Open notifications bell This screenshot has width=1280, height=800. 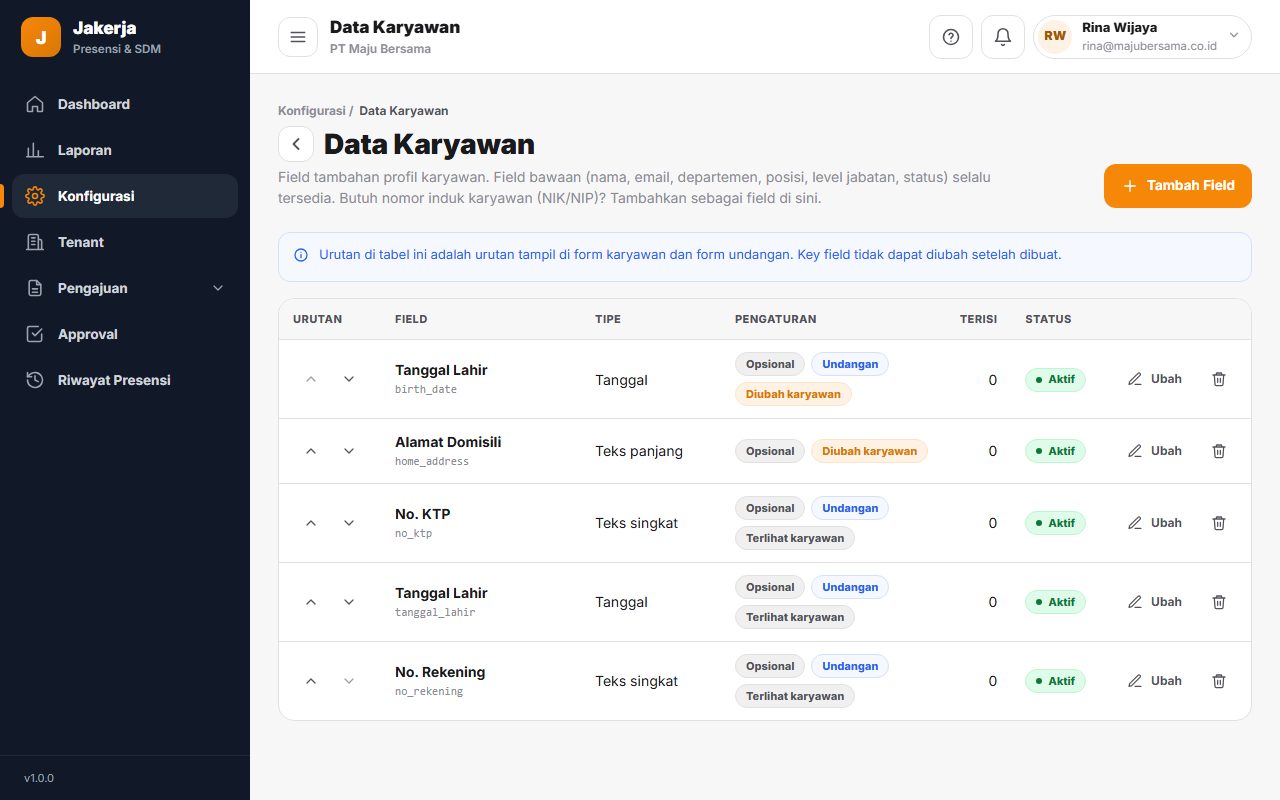(1003, 37)
